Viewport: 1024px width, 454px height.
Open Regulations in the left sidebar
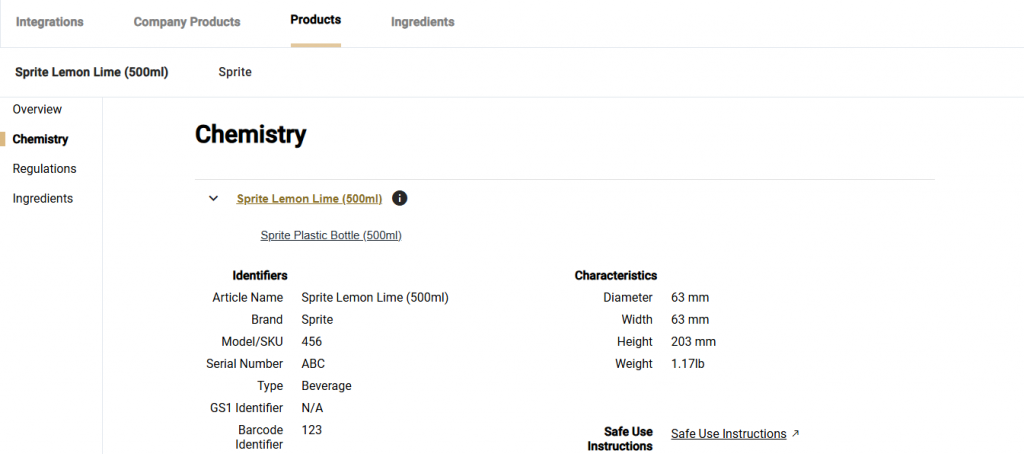pyautogui.click(x=44, y=169)
